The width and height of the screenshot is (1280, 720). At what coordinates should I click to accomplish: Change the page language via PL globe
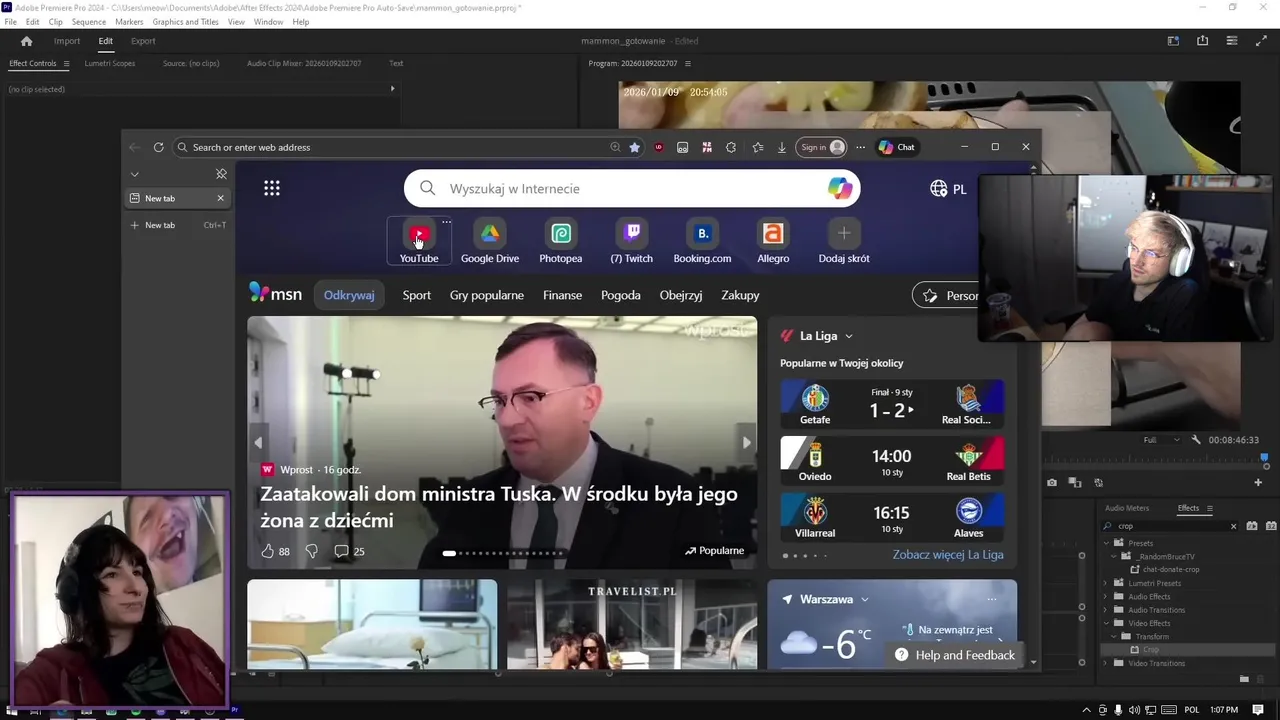(x=948, y=189)
